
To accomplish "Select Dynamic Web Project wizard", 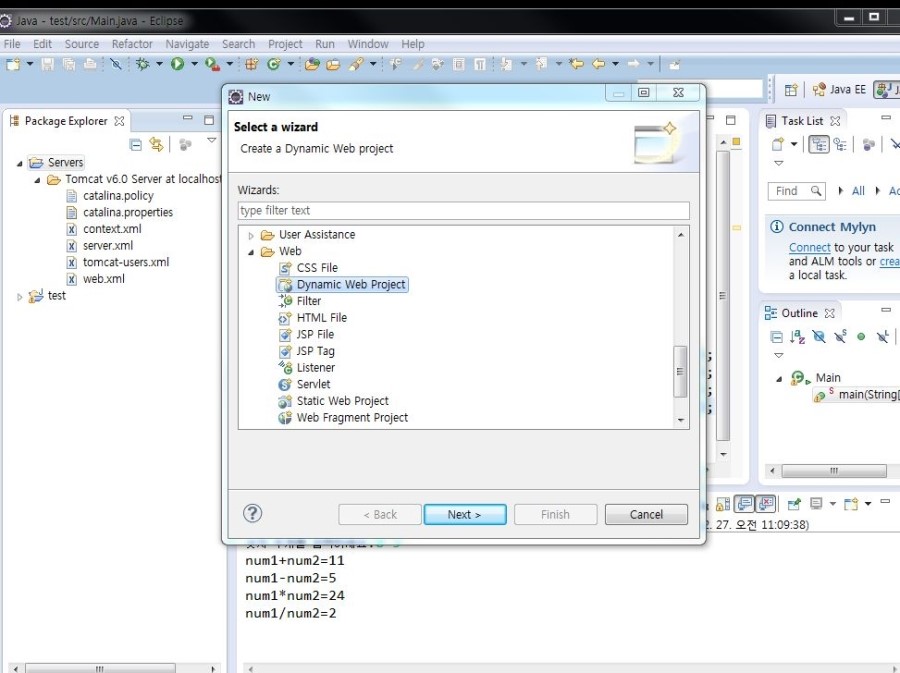I will [x=343, y=285].
